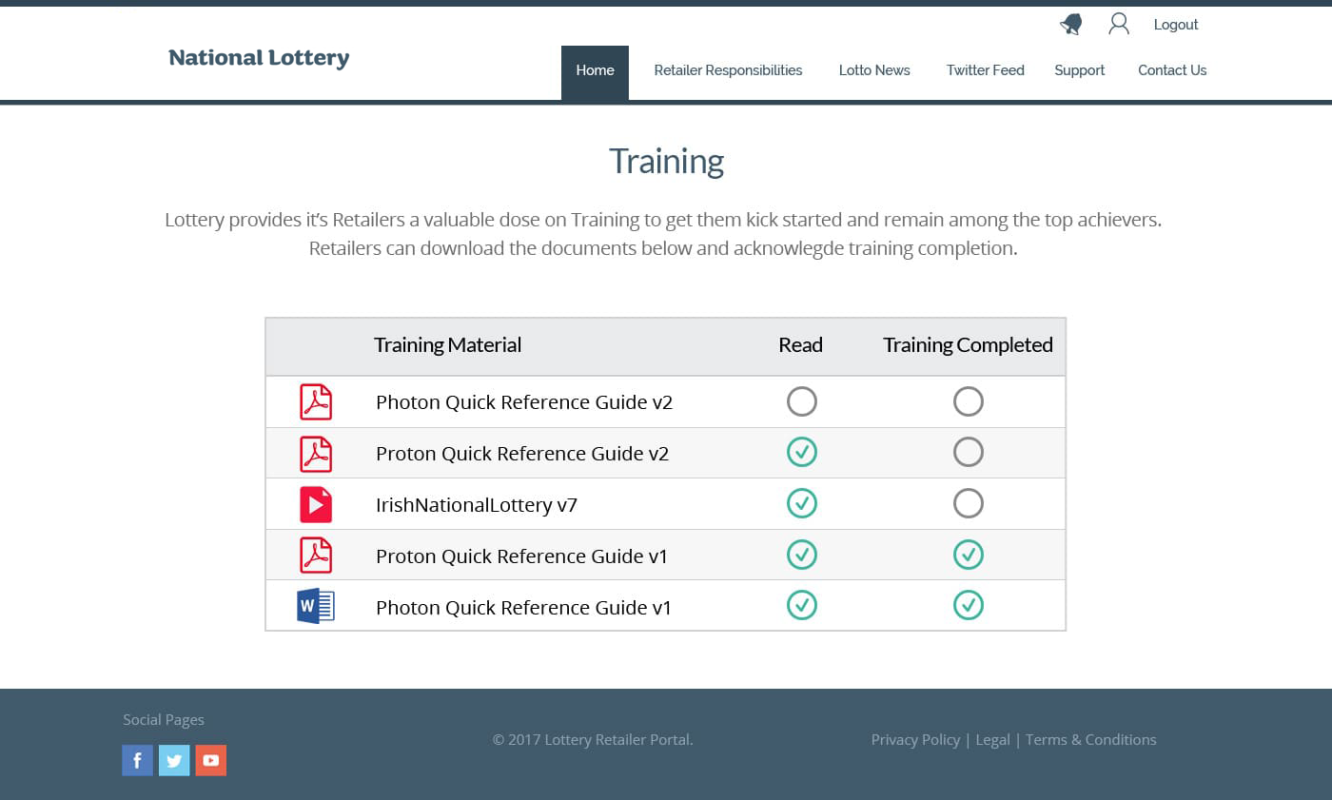Screen dimensions: 1332x800
Task: Toggle Training Completed for Photon Quick Reference Guide v1
Action: (x=968, y=605)
